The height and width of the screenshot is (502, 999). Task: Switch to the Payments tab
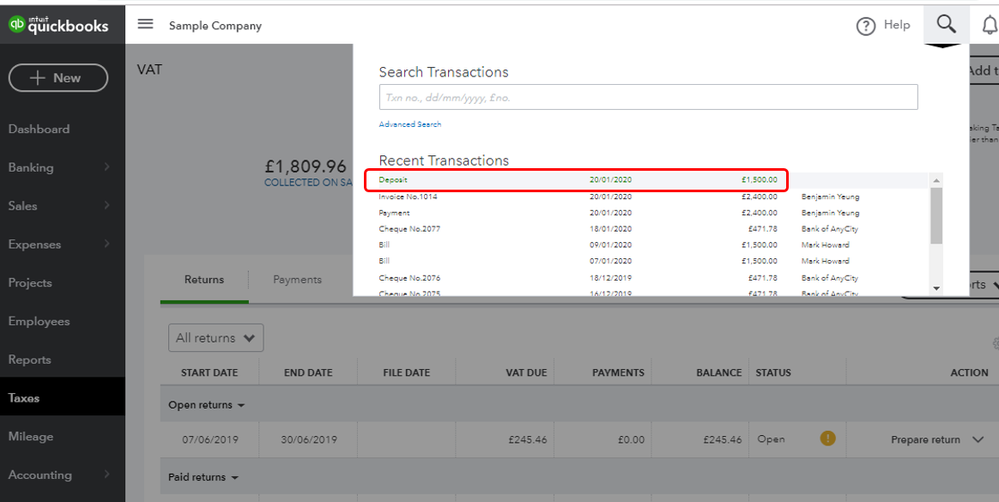pos(297,280)
